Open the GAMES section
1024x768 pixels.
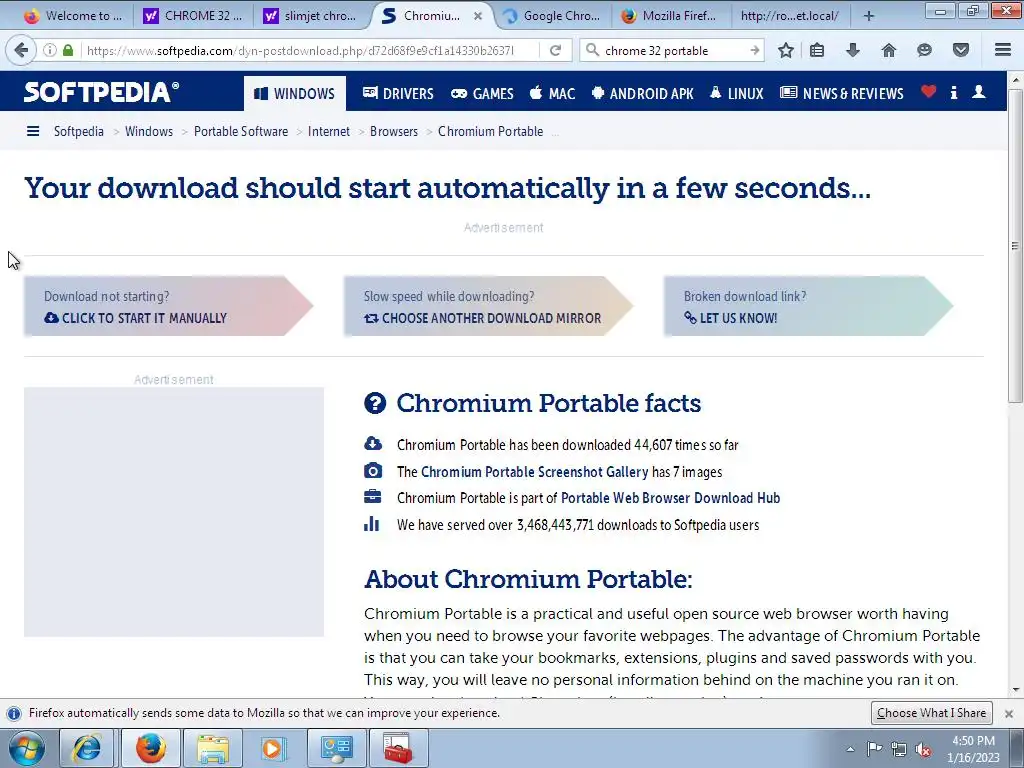[x=483, y=93]
